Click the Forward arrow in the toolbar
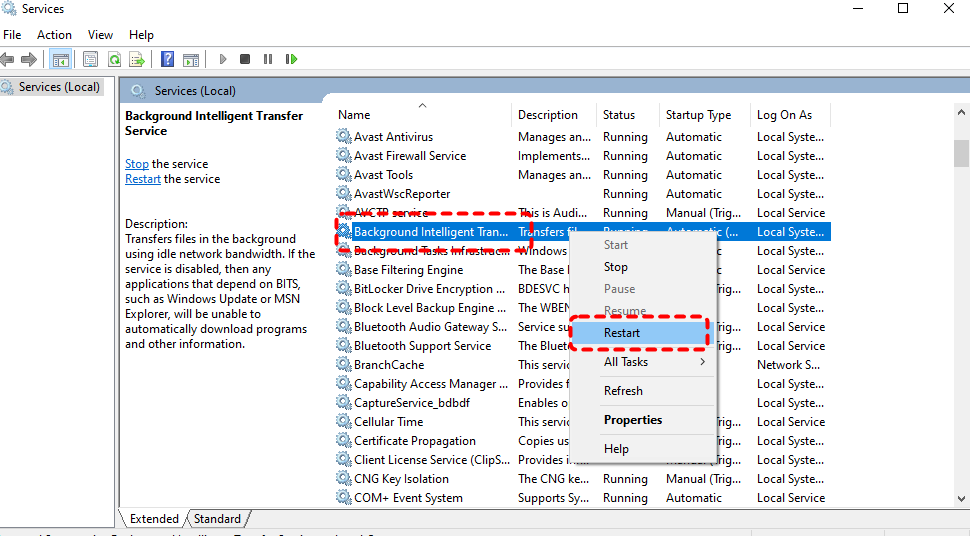 (x=29, y=60)
